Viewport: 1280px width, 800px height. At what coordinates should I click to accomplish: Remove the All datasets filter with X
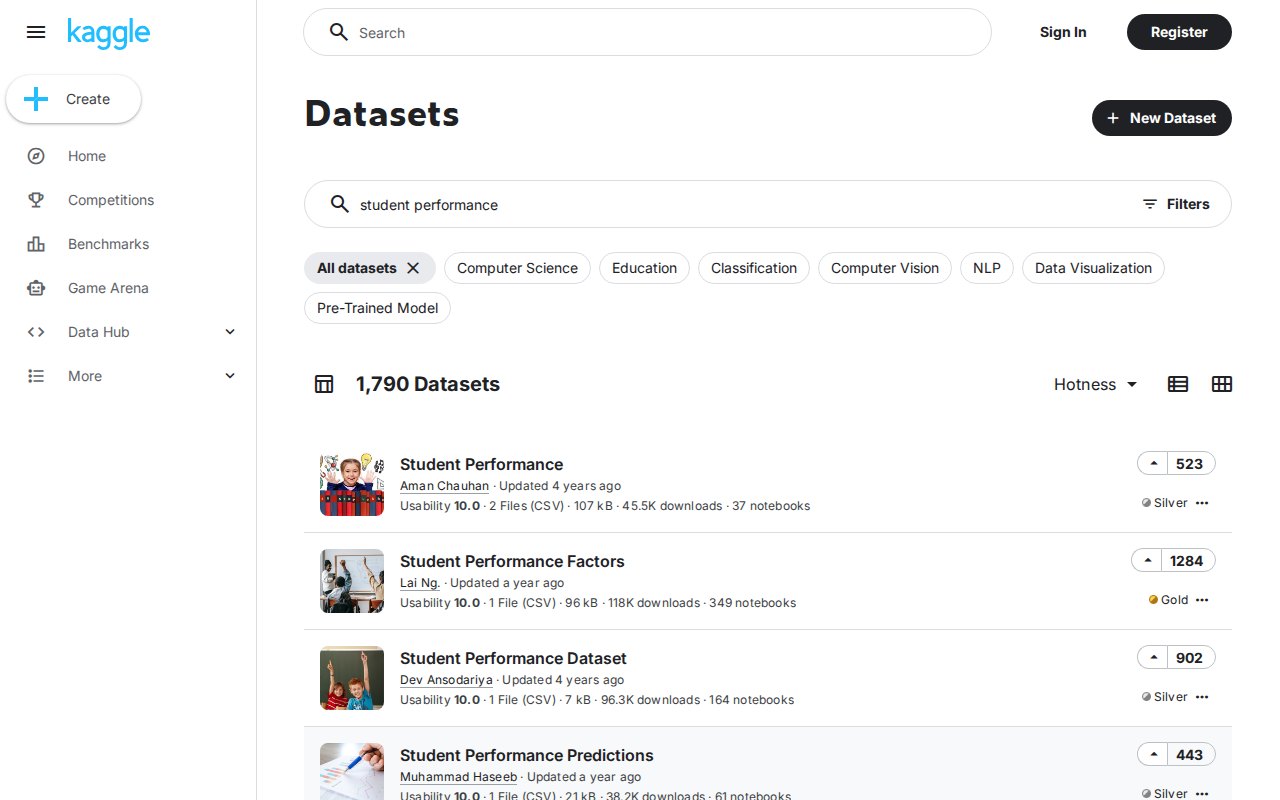pos(413,268)
